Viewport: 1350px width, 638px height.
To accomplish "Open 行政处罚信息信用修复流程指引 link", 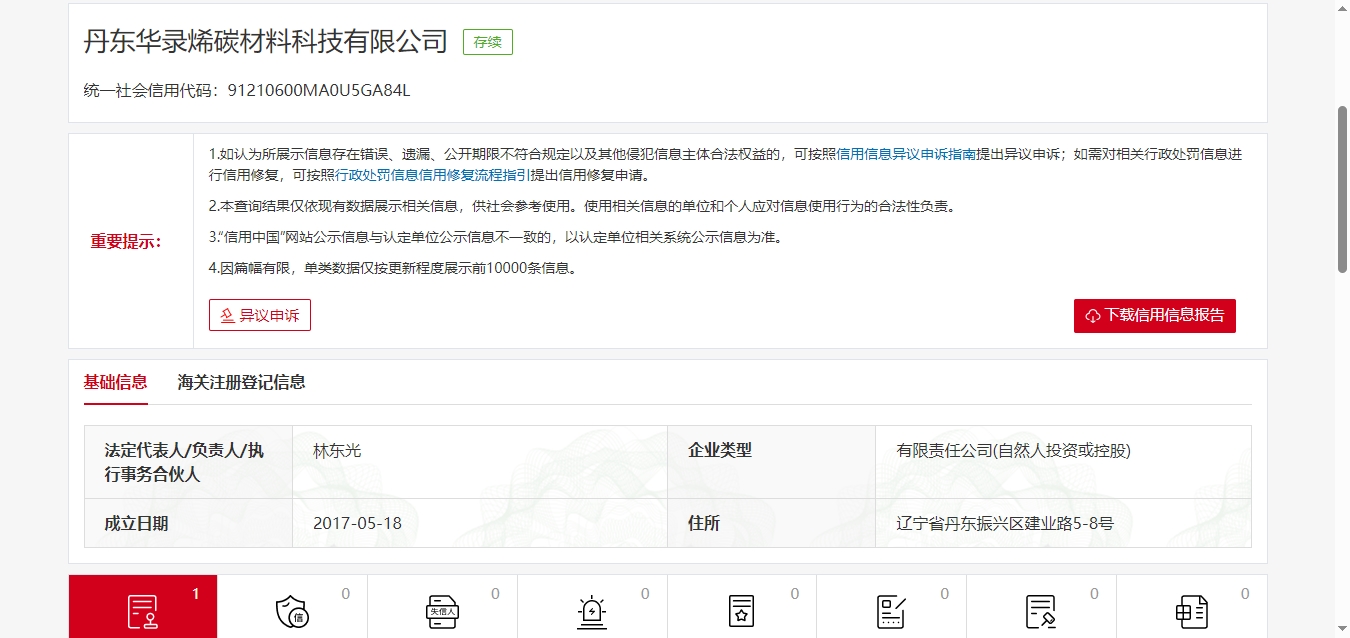I will pos(432,175).
